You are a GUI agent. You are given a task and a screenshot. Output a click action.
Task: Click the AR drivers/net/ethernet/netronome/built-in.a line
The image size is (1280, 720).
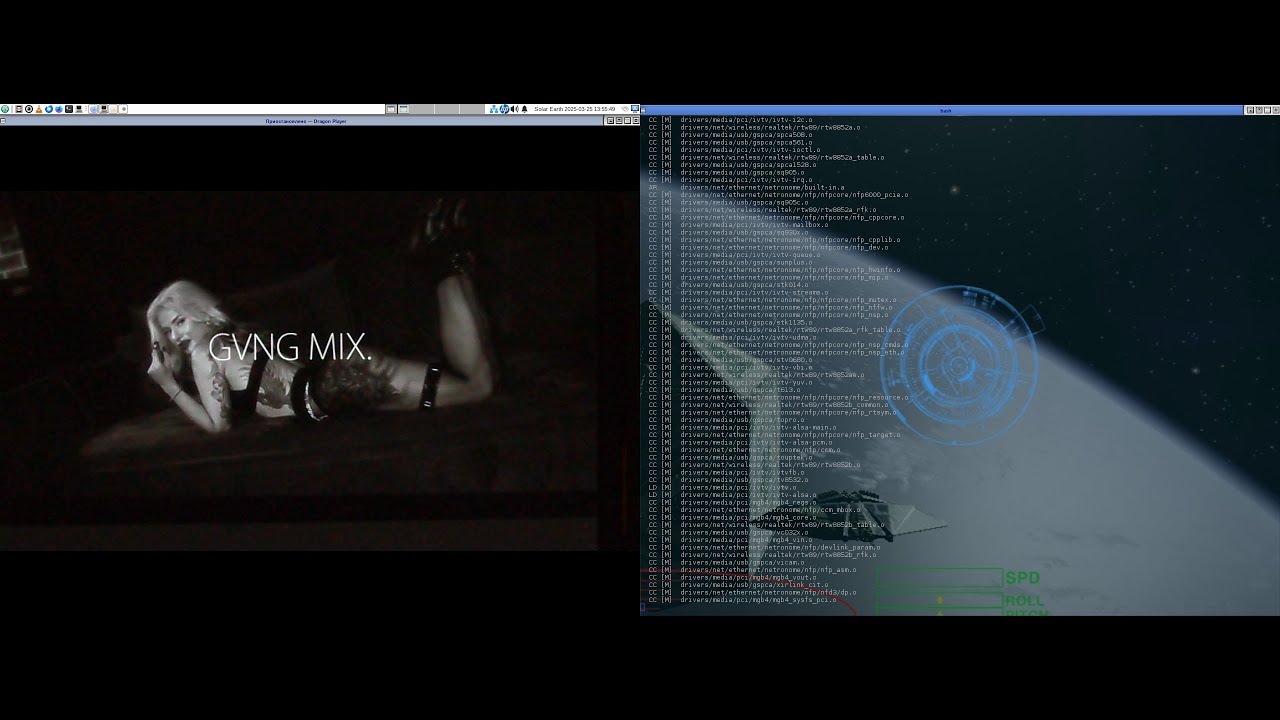coord(746,187)
